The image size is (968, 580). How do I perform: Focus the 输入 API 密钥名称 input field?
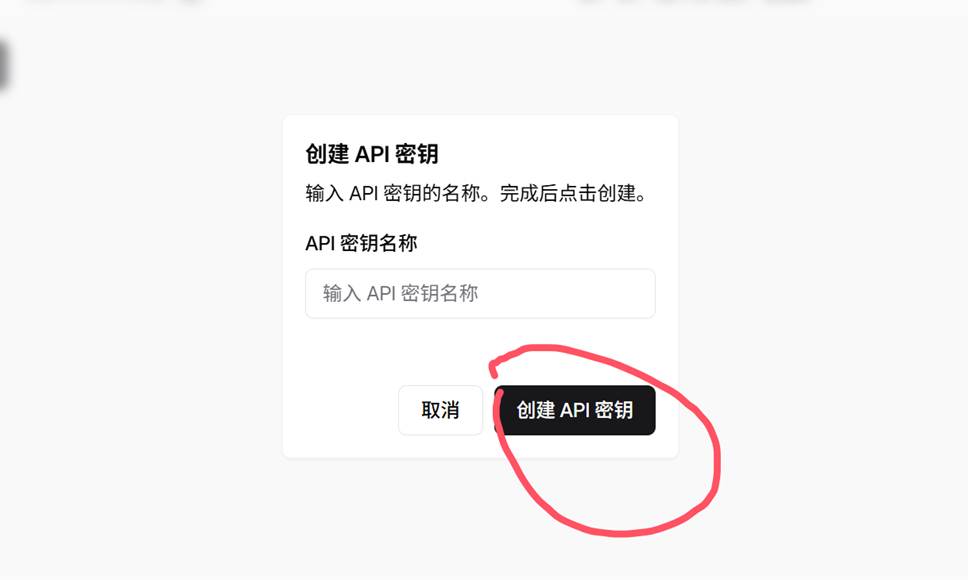(480, 294)
